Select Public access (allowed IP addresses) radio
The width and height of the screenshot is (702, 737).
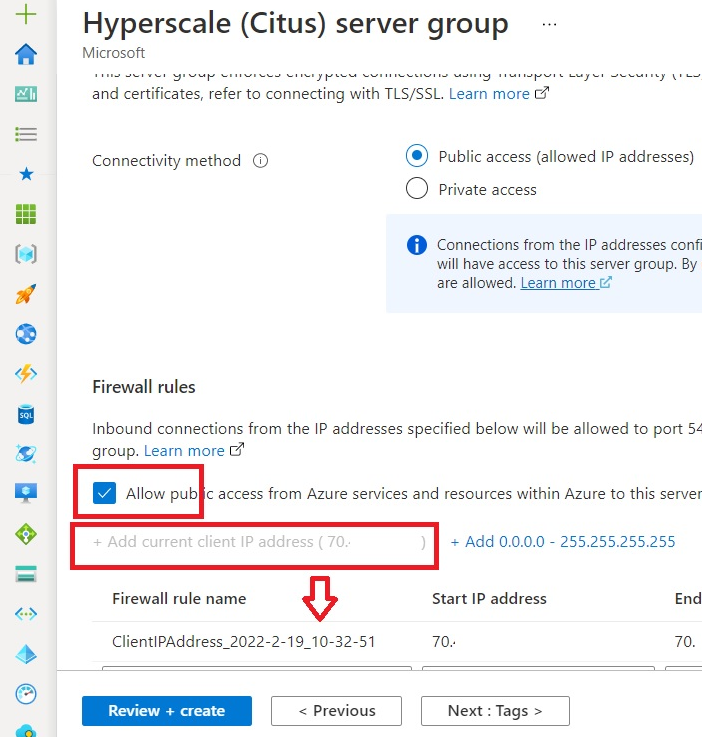tap(417, 156)
